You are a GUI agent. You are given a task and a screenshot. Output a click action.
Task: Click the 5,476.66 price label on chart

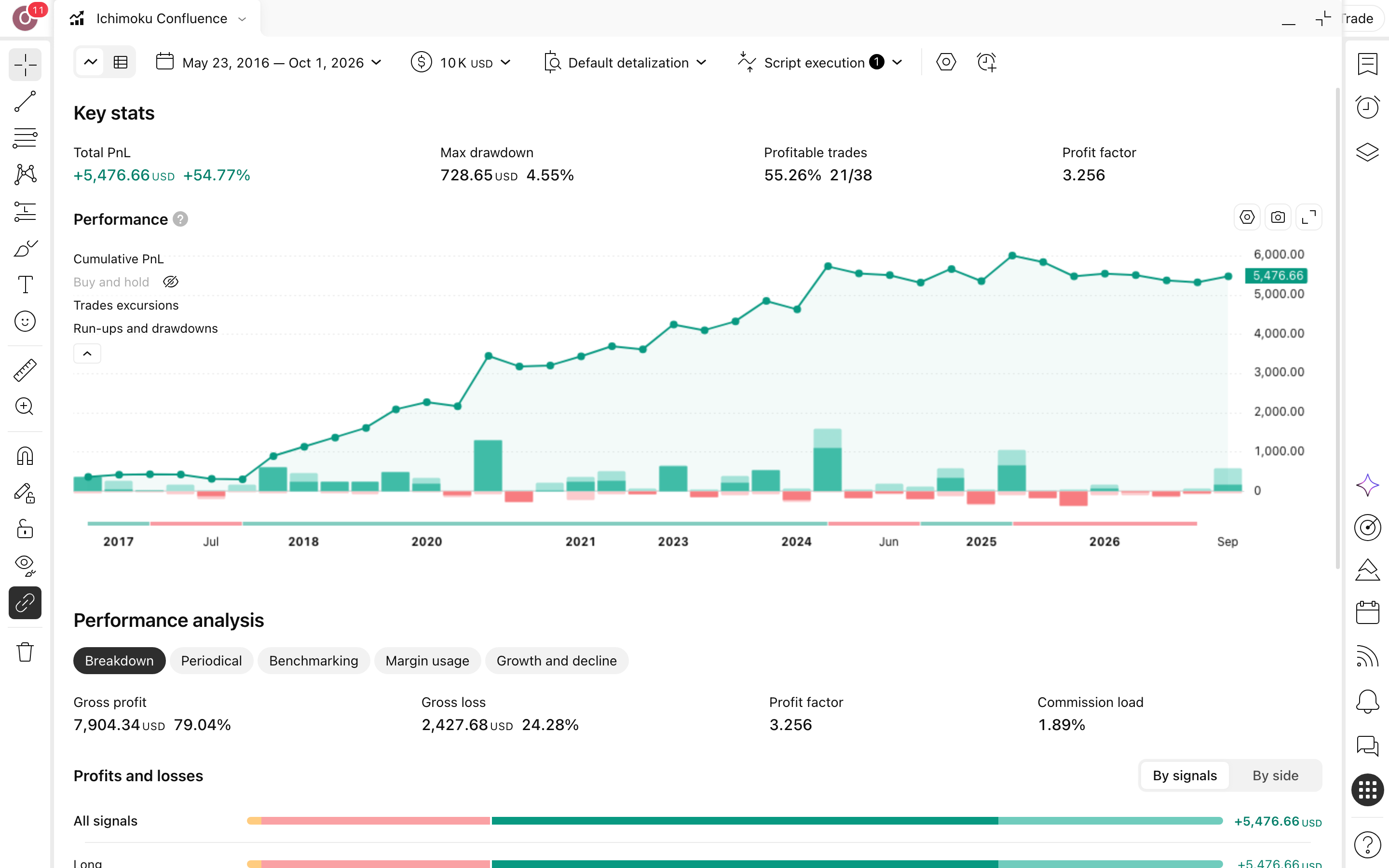[1277, 275]
